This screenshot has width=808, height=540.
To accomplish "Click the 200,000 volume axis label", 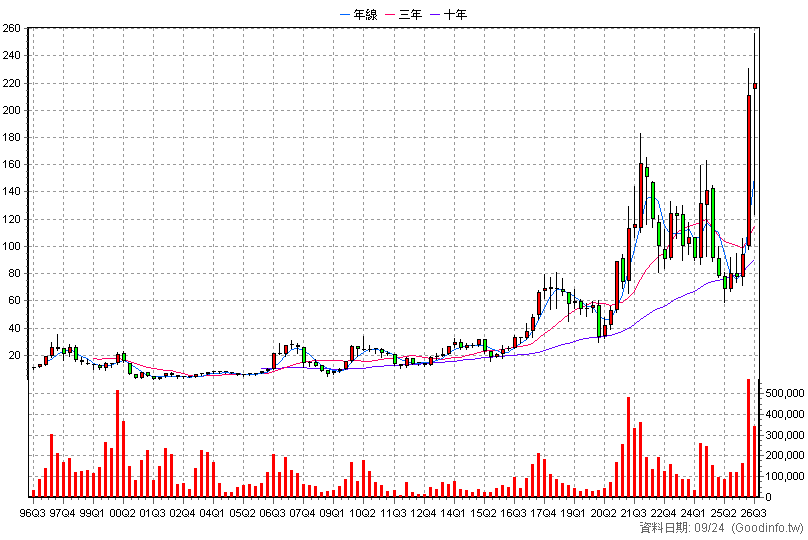I will (785, 455).
